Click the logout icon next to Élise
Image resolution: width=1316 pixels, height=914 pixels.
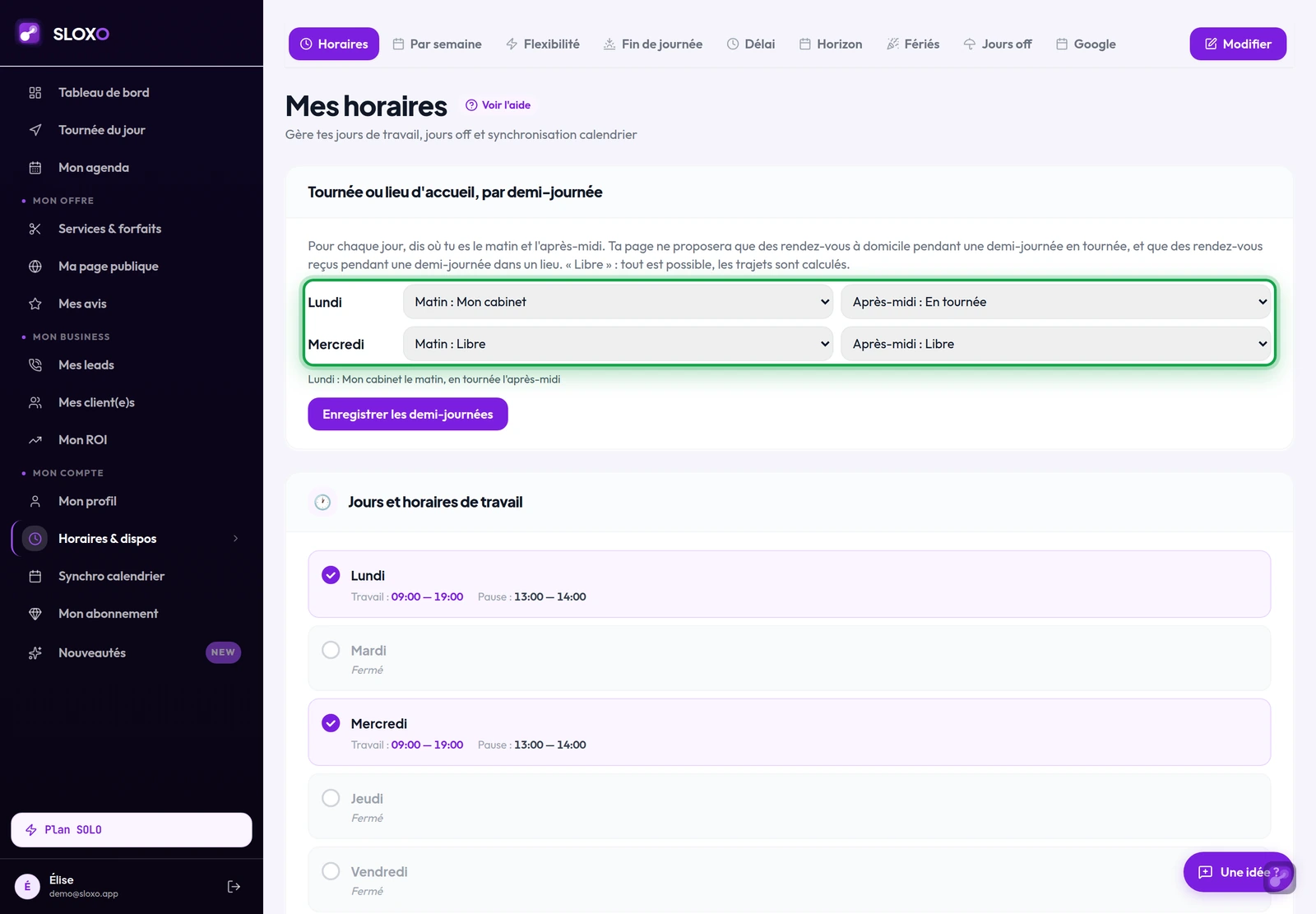point(234,886)
